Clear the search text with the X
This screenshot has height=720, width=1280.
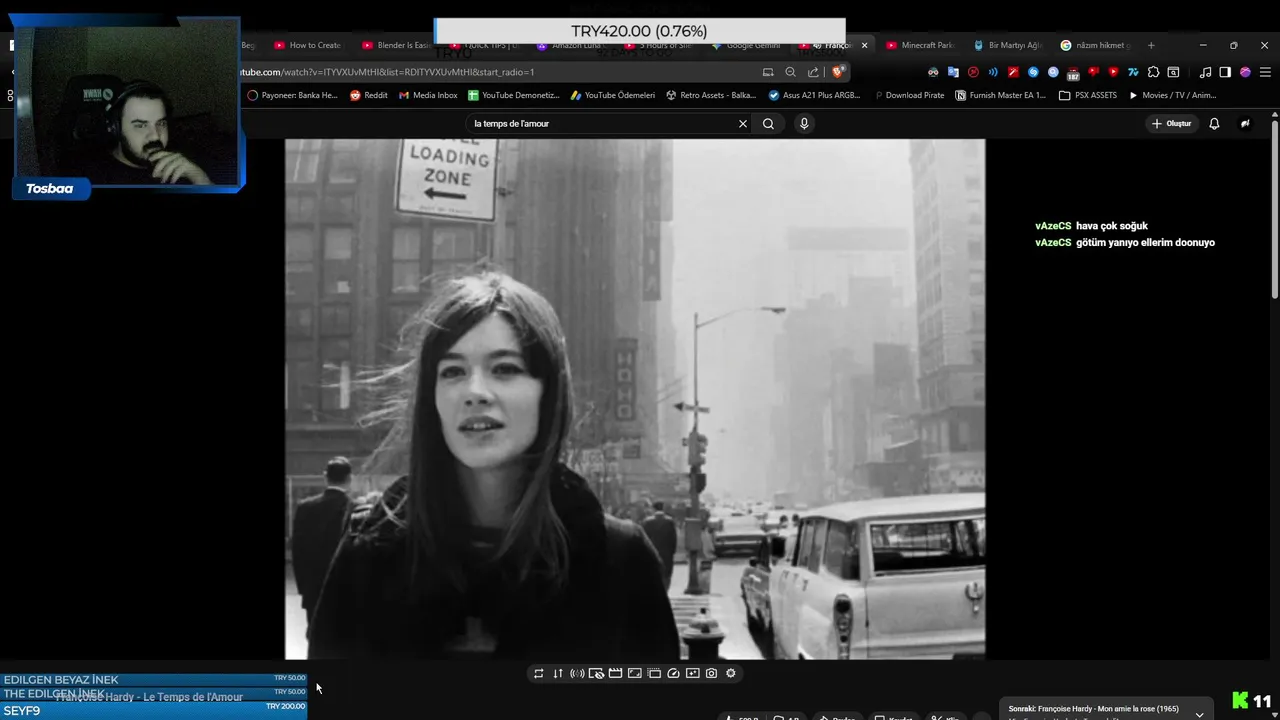pos(743,123)
